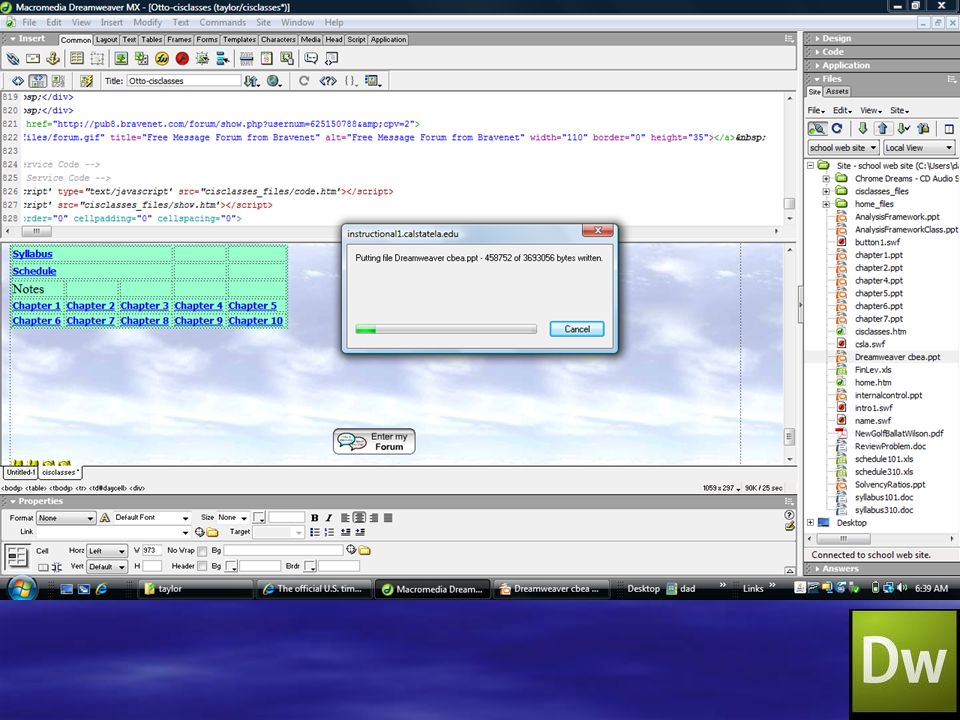The width and height of the screenshot is (960, 720).
Task: Apply italic formatting in Properties
Action: [x=329, y=518]
